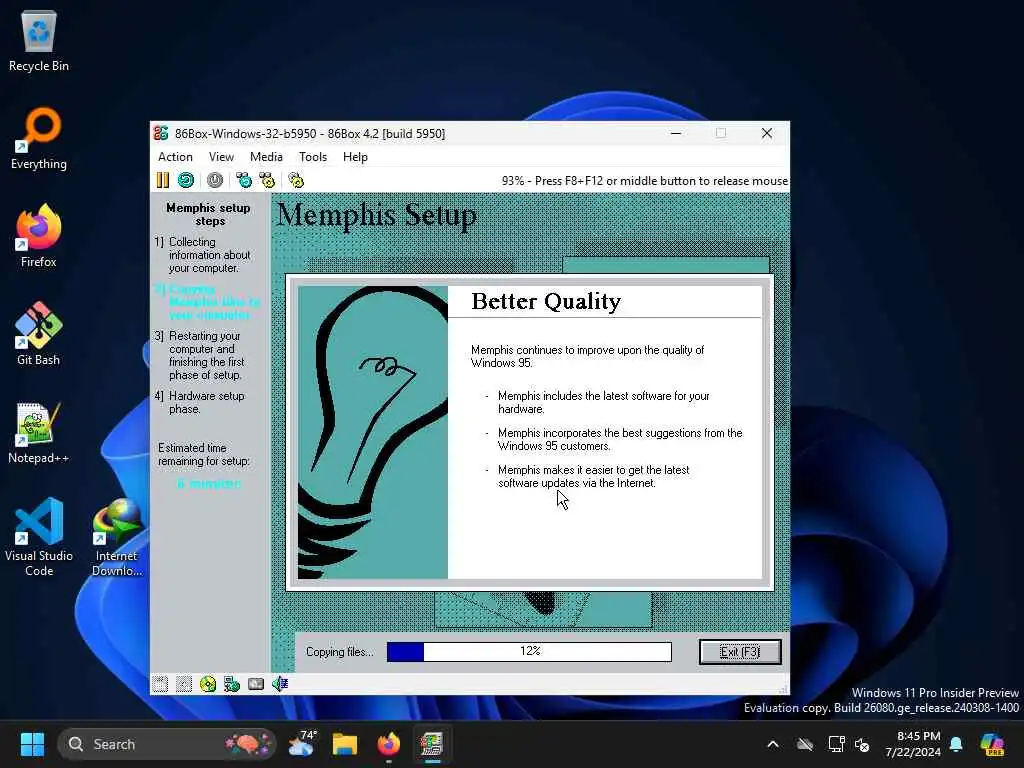Expand the system tray hidden icons chevron
Viewport: 1024px width, 768px height.
773,744
